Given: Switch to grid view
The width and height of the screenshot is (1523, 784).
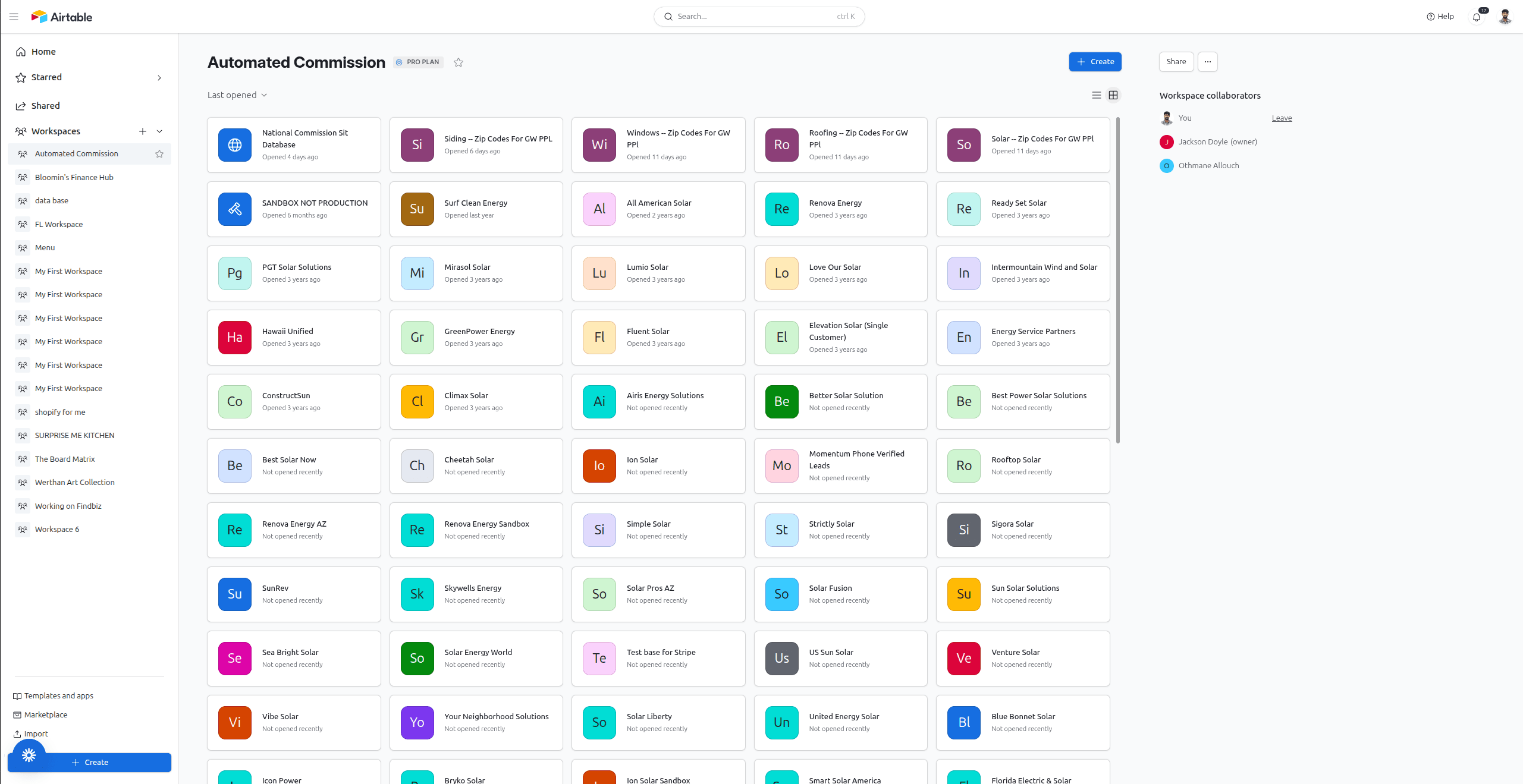Looking at the screenshot, I should pyautogui.click(x=1113, y=95).
